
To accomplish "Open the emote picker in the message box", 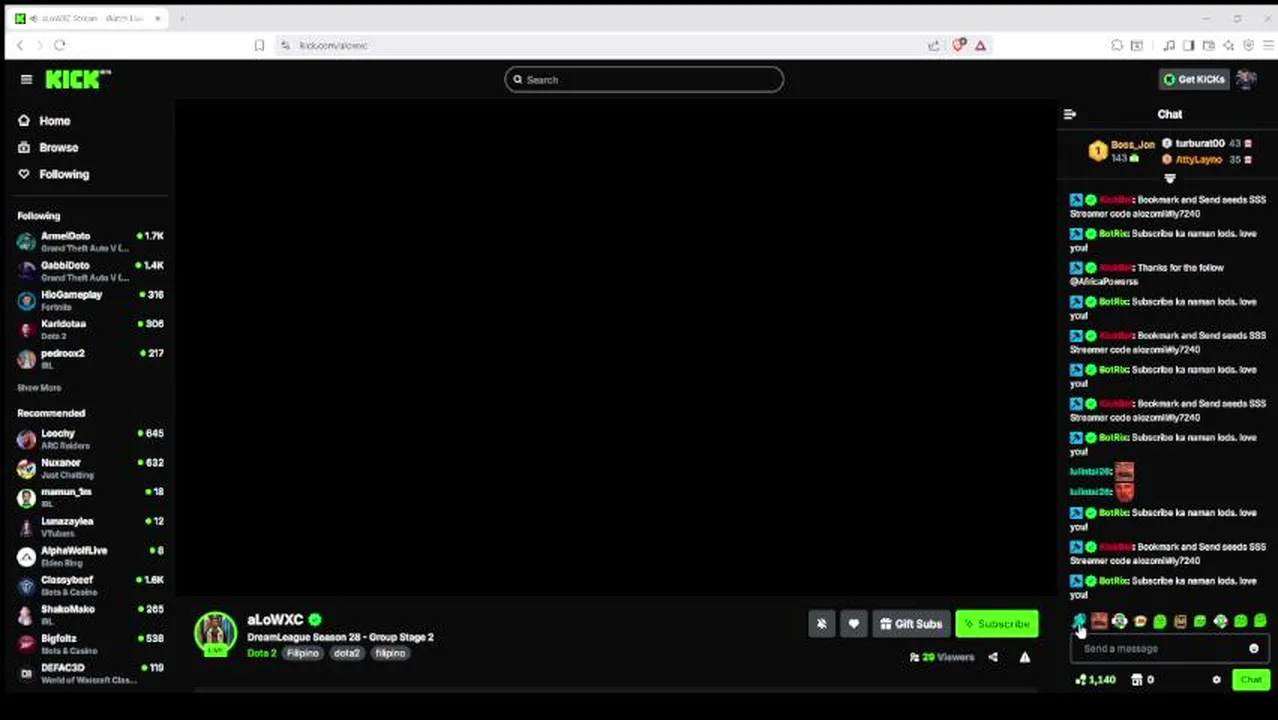I will (1254, 649).
